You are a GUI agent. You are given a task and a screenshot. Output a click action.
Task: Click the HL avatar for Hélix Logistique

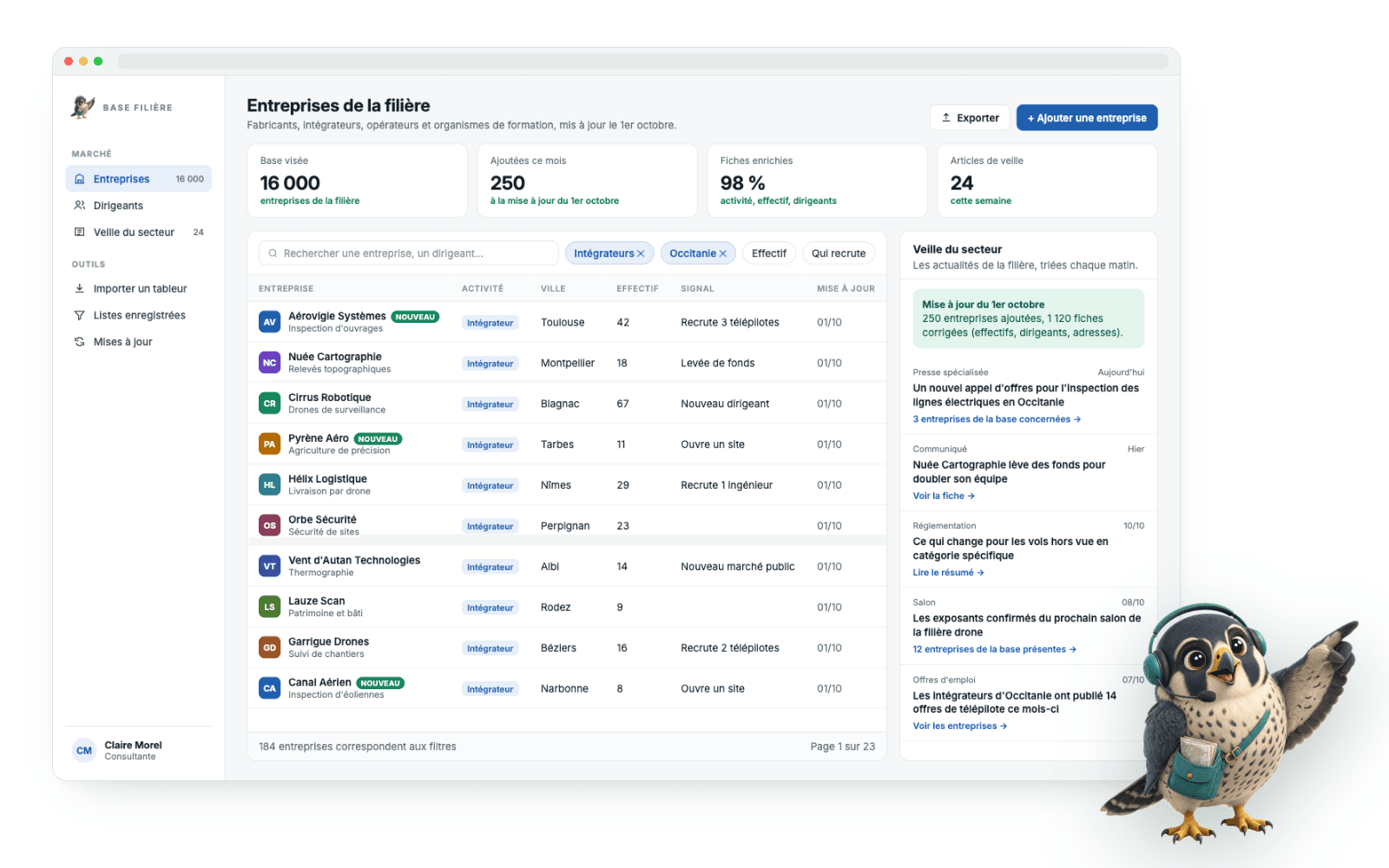pos(270,485)
